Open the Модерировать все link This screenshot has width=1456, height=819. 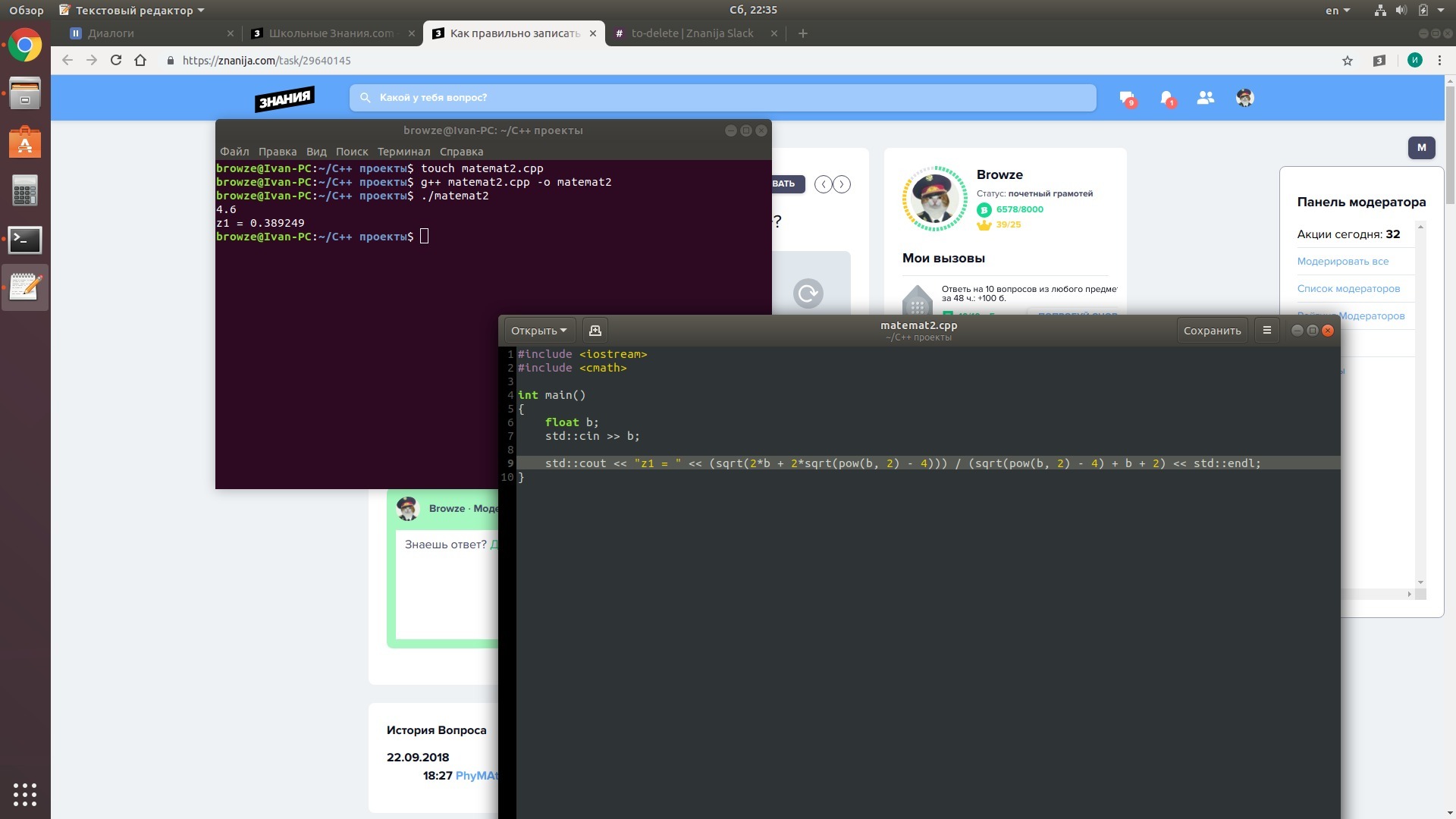tap(1342, 262)
